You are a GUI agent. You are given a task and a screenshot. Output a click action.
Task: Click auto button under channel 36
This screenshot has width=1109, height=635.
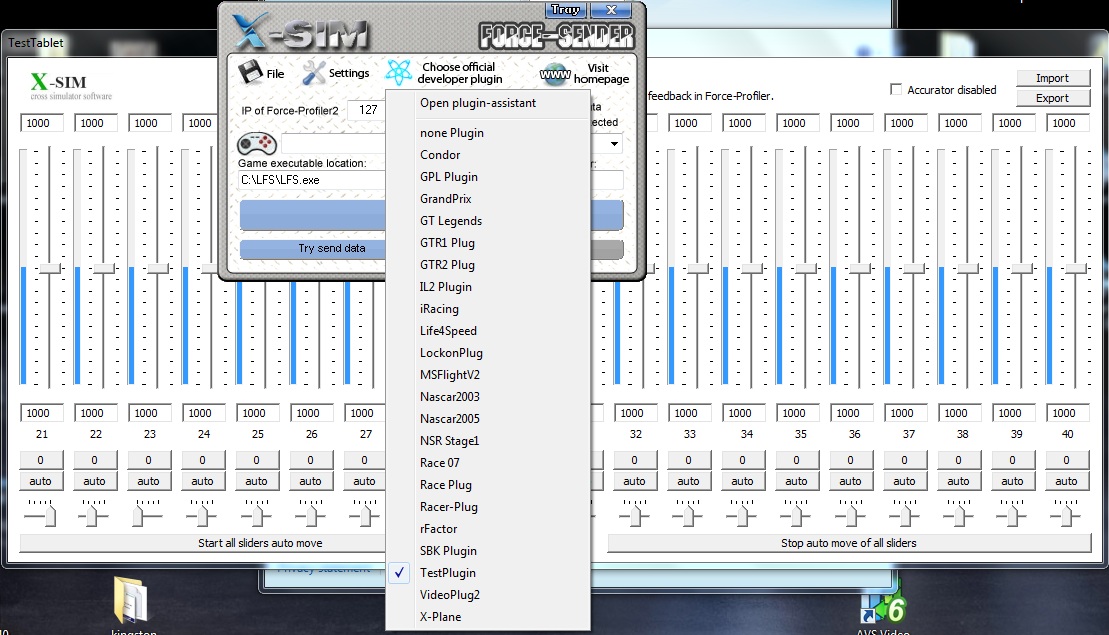[x=850, y=481]
